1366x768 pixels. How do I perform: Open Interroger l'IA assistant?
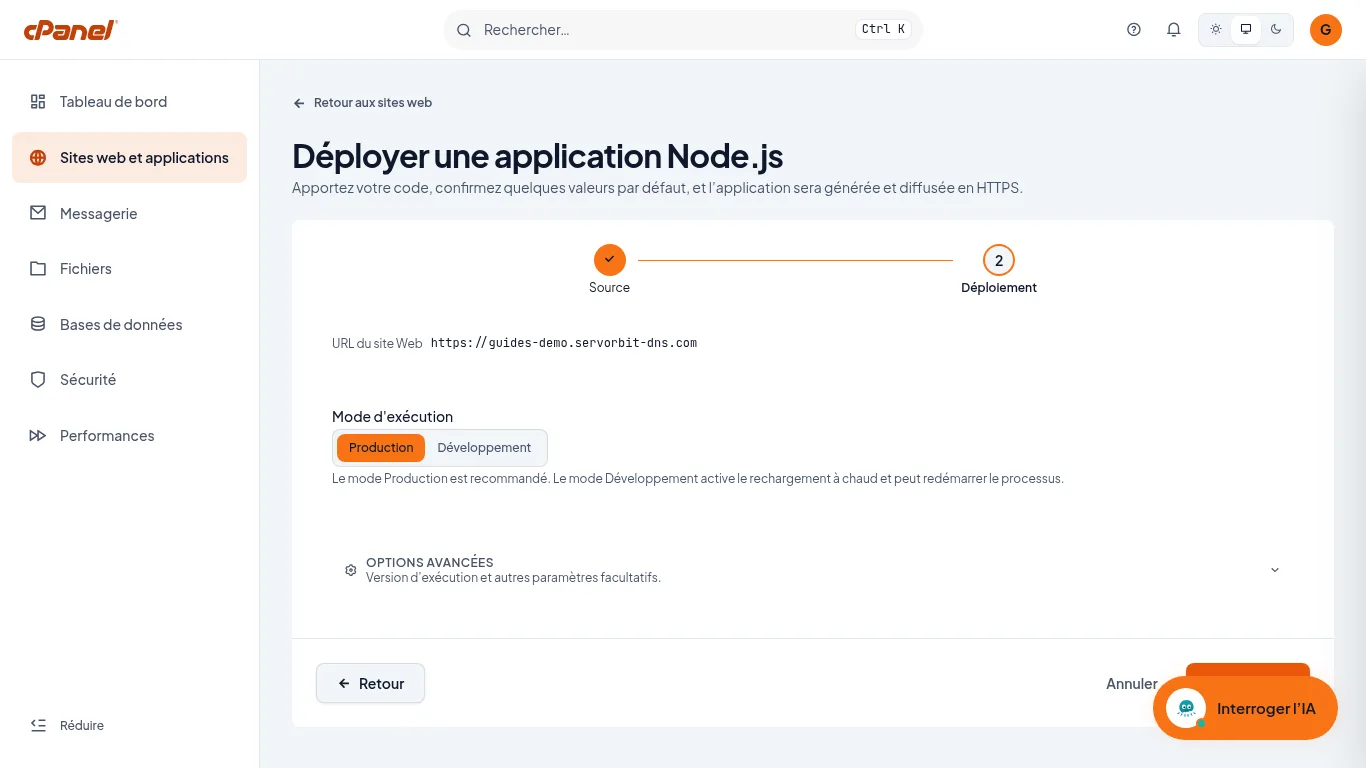point(1245,708)
